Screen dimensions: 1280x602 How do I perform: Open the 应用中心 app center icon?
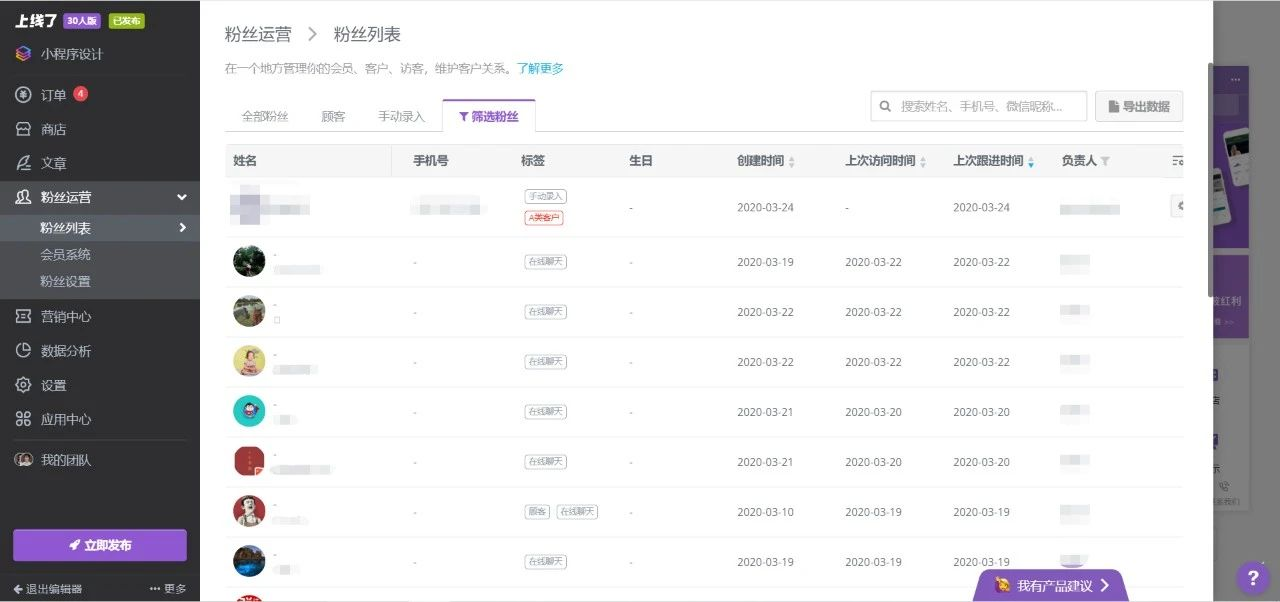22,418
